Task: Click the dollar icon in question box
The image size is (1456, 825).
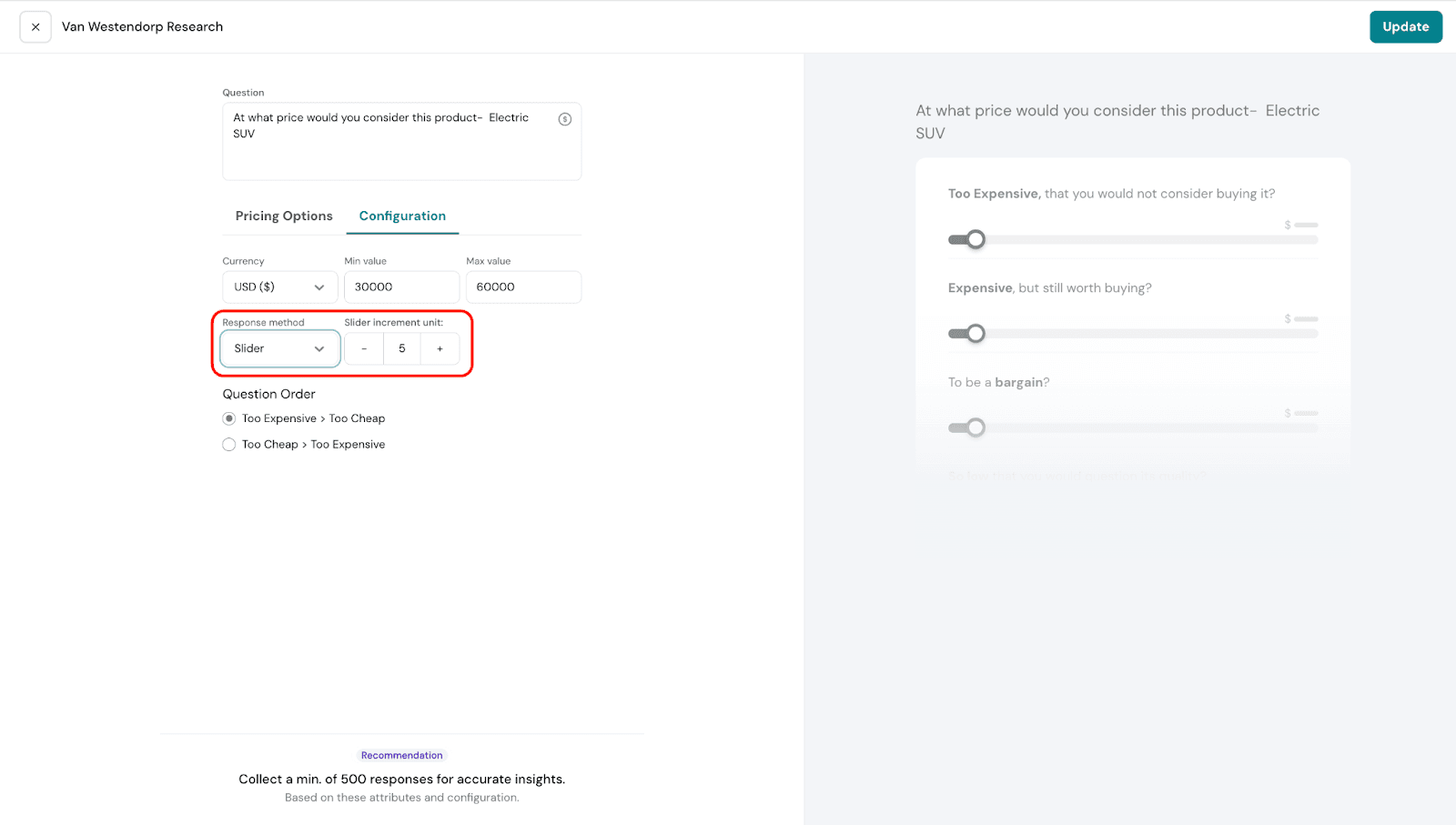Action: pyautogui.click(x=564, y=119)
